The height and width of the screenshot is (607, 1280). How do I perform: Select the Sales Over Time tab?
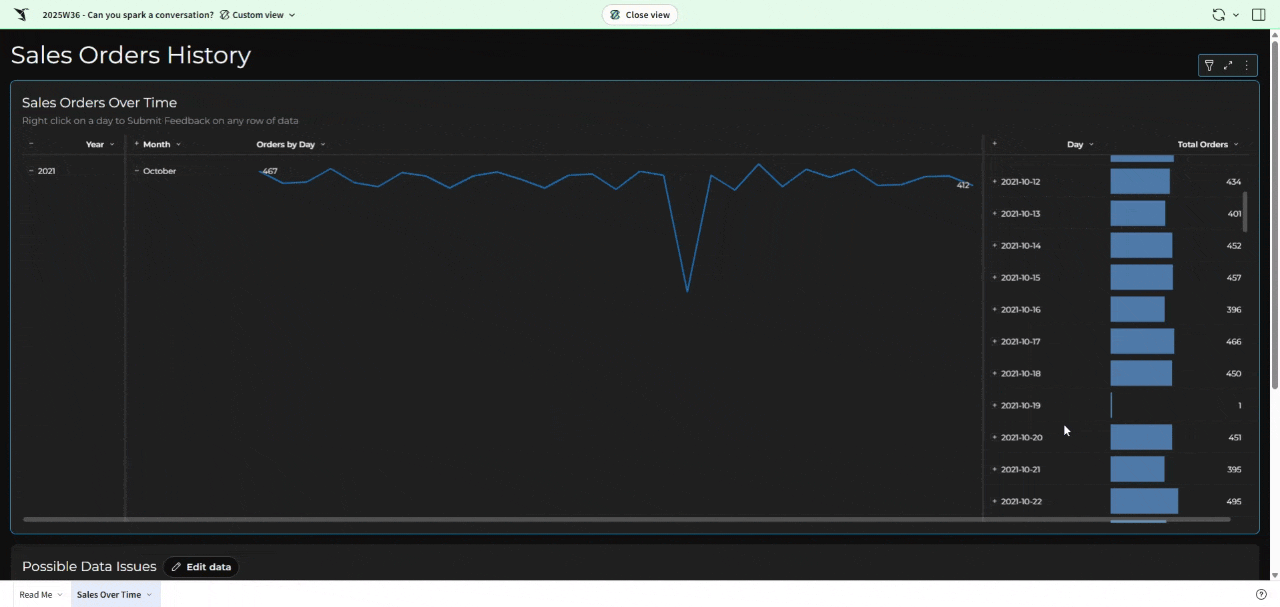point(109,595)
